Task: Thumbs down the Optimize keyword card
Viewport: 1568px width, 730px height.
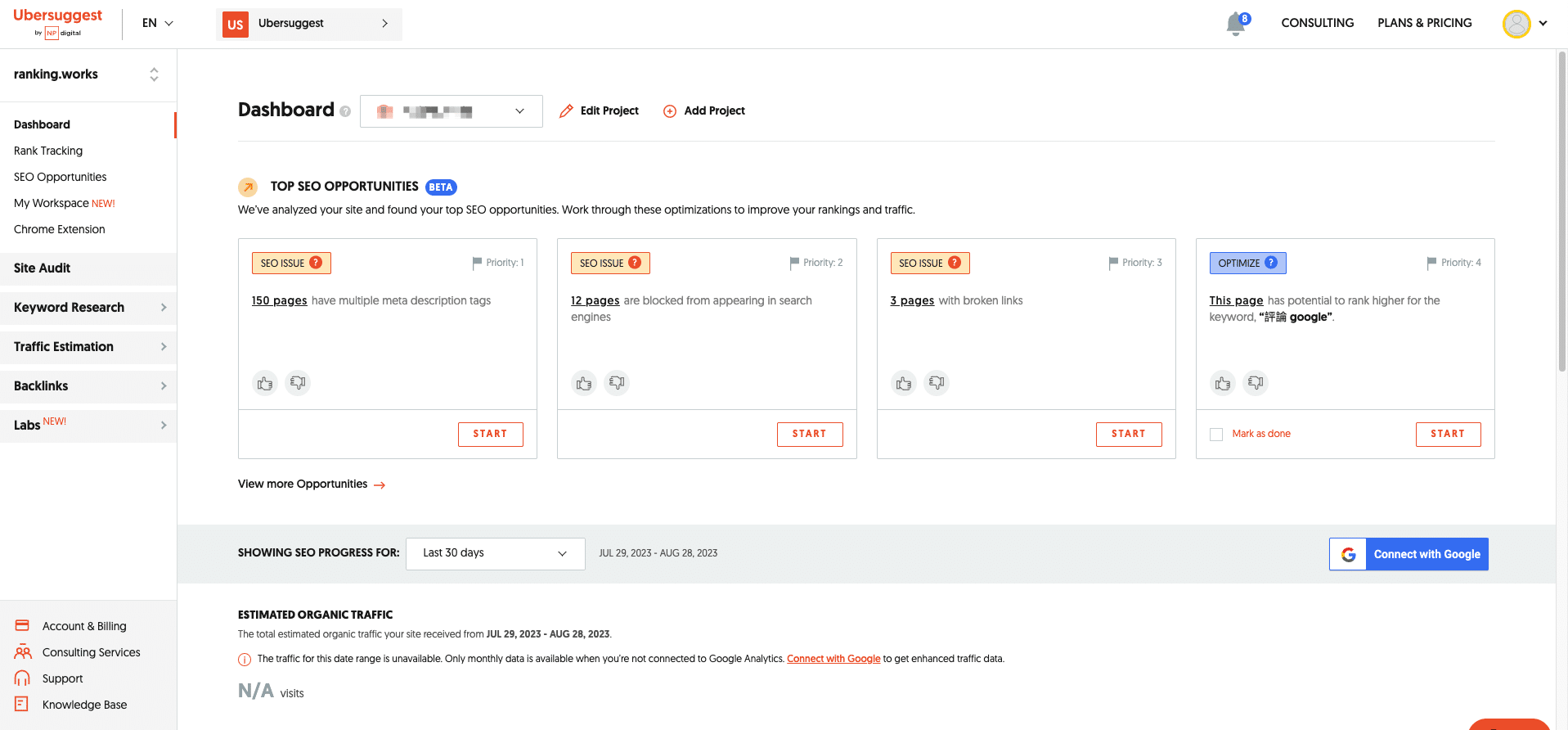Action: tap(1256, 383)
